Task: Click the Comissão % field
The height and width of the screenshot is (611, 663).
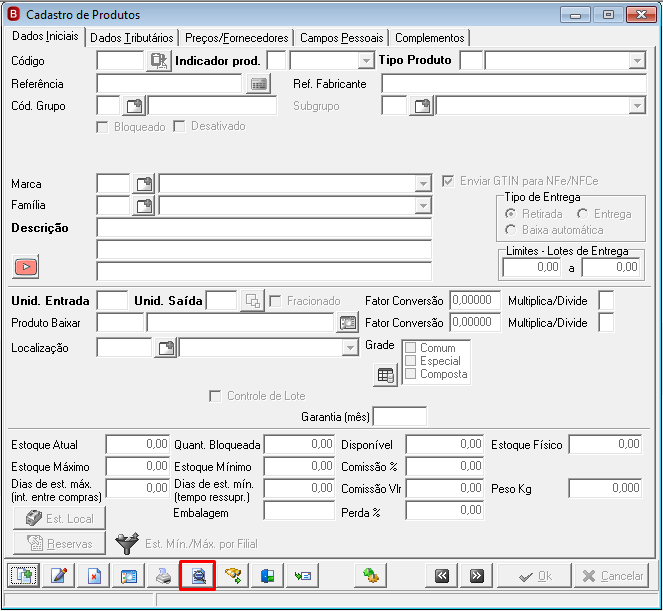Action: coord(444,466)
